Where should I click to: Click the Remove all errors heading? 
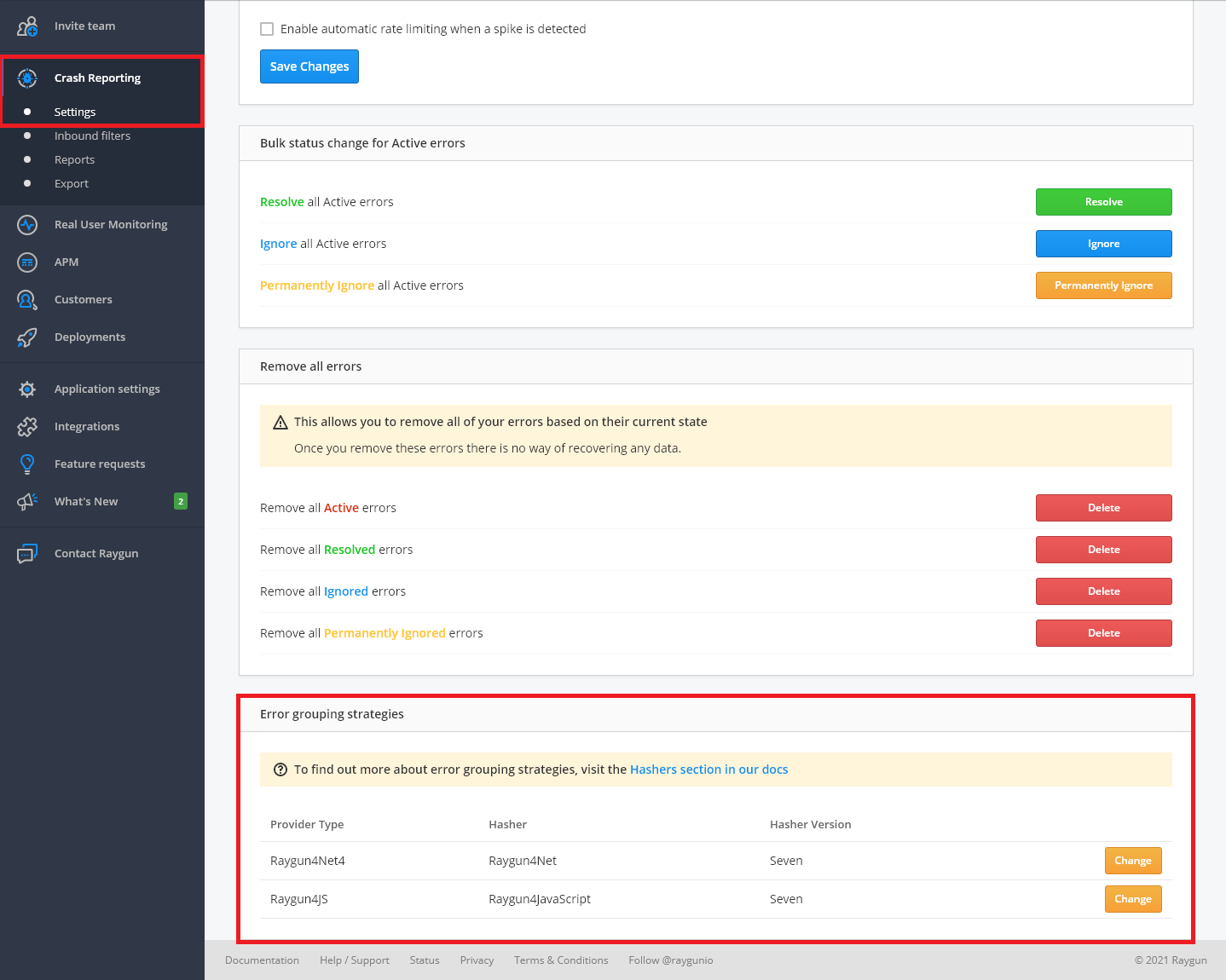[310, 366]
